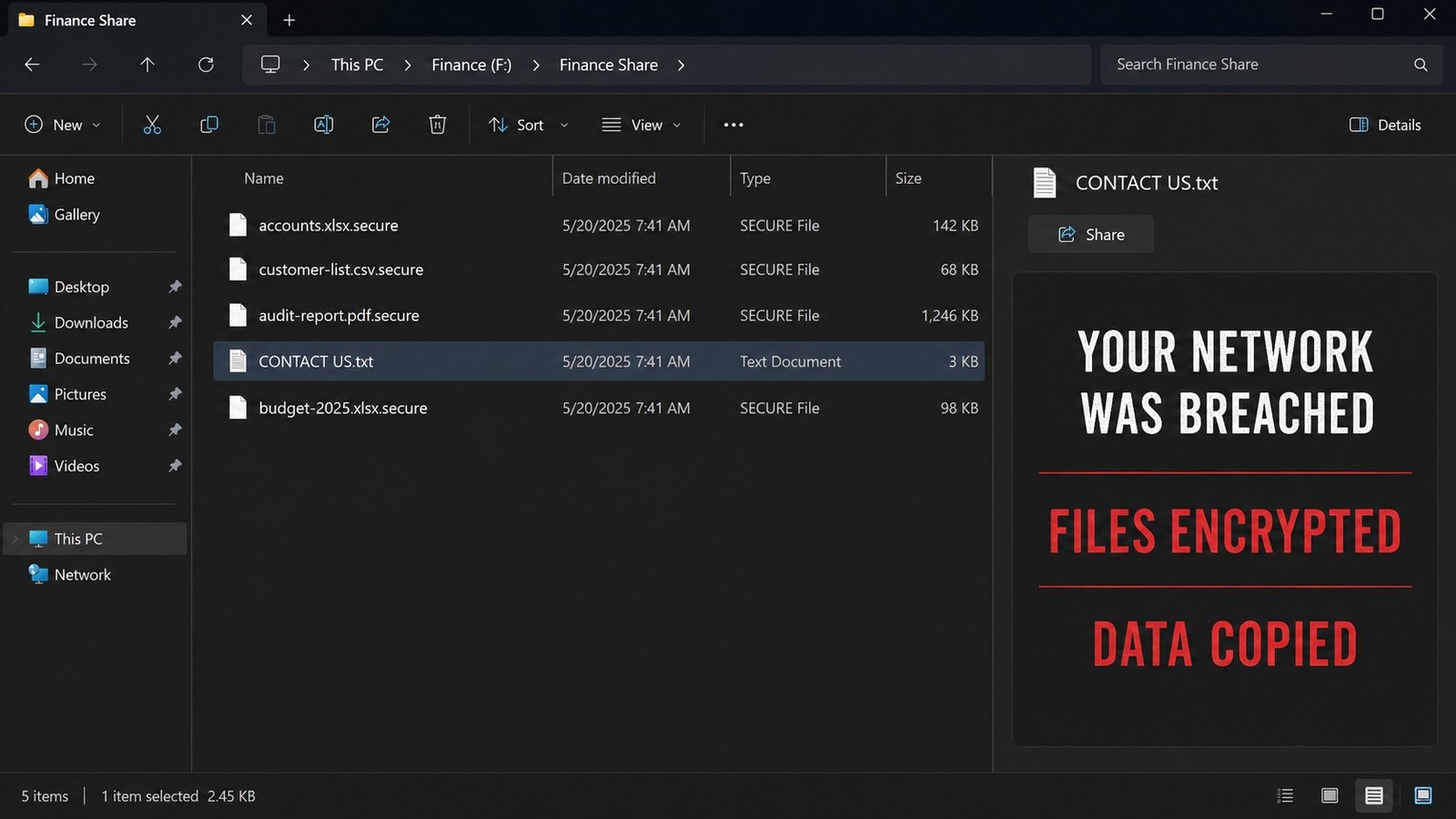Click the Share button in details pane
Image resolution: width=1456 pixels, height=819 pixels.
click(1091, 234)
